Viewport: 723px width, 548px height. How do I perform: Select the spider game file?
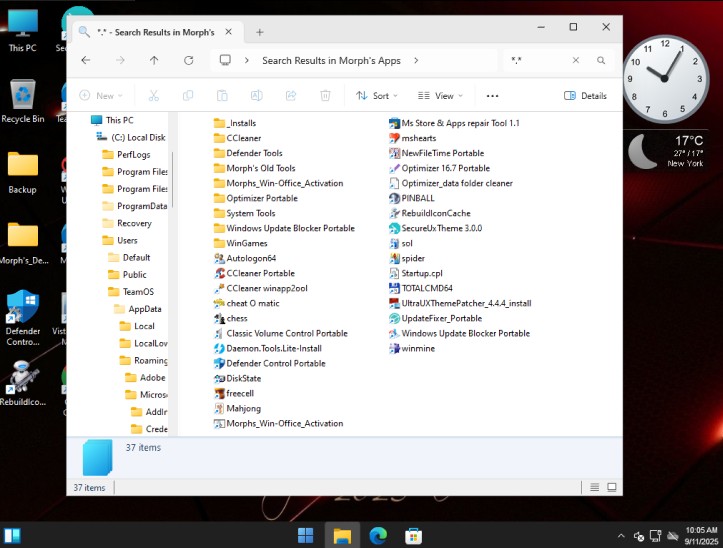407,258
